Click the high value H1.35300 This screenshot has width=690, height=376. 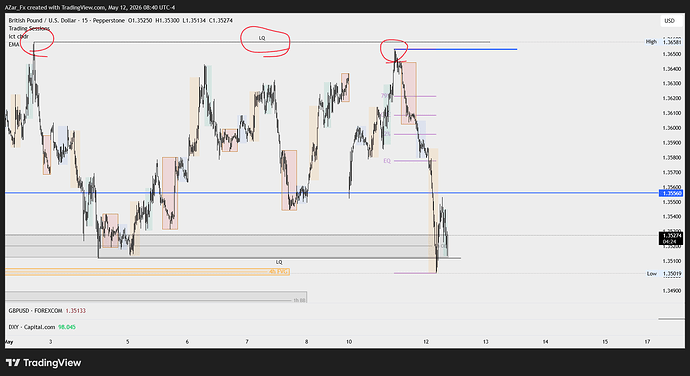[x=167, y=20]
